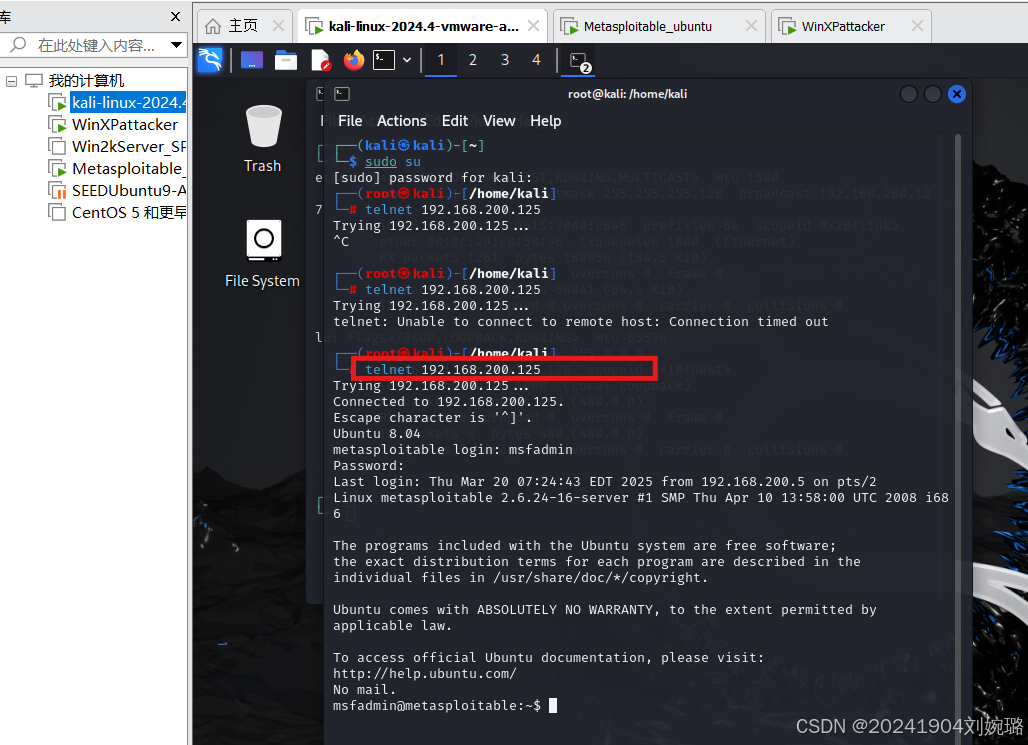This screenshot has width=1028, height=745.
Task: Click 'Connection timed out' error line
Action: coord(581,321)
